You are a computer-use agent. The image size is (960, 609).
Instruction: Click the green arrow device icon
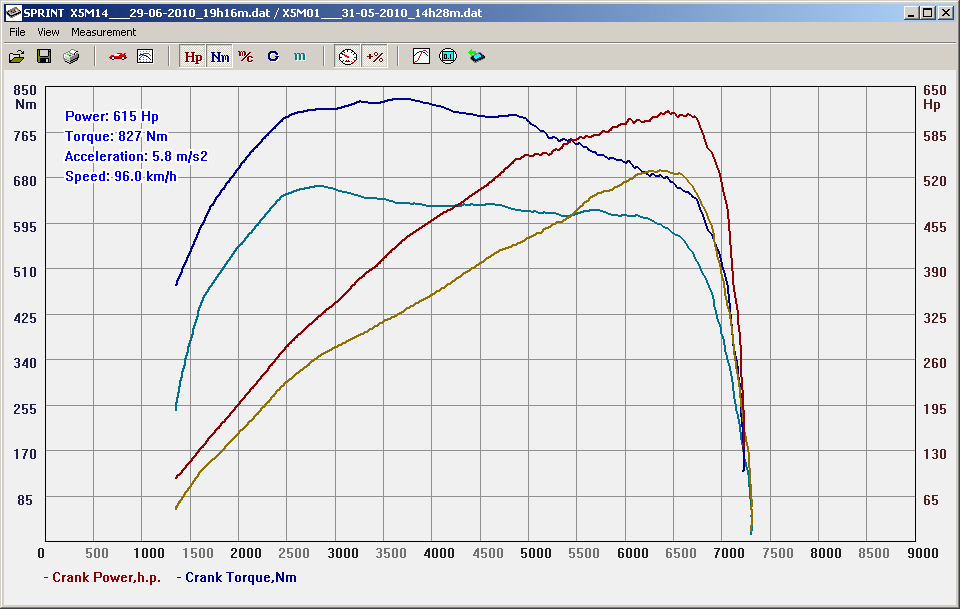click(476, 57)
